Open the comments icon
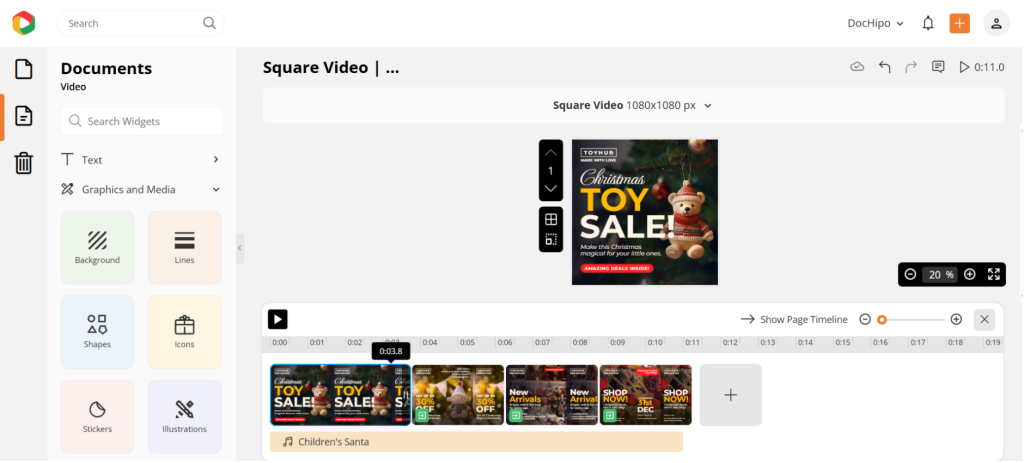Screen dimensions: 1024x463 tap(938, 67)
